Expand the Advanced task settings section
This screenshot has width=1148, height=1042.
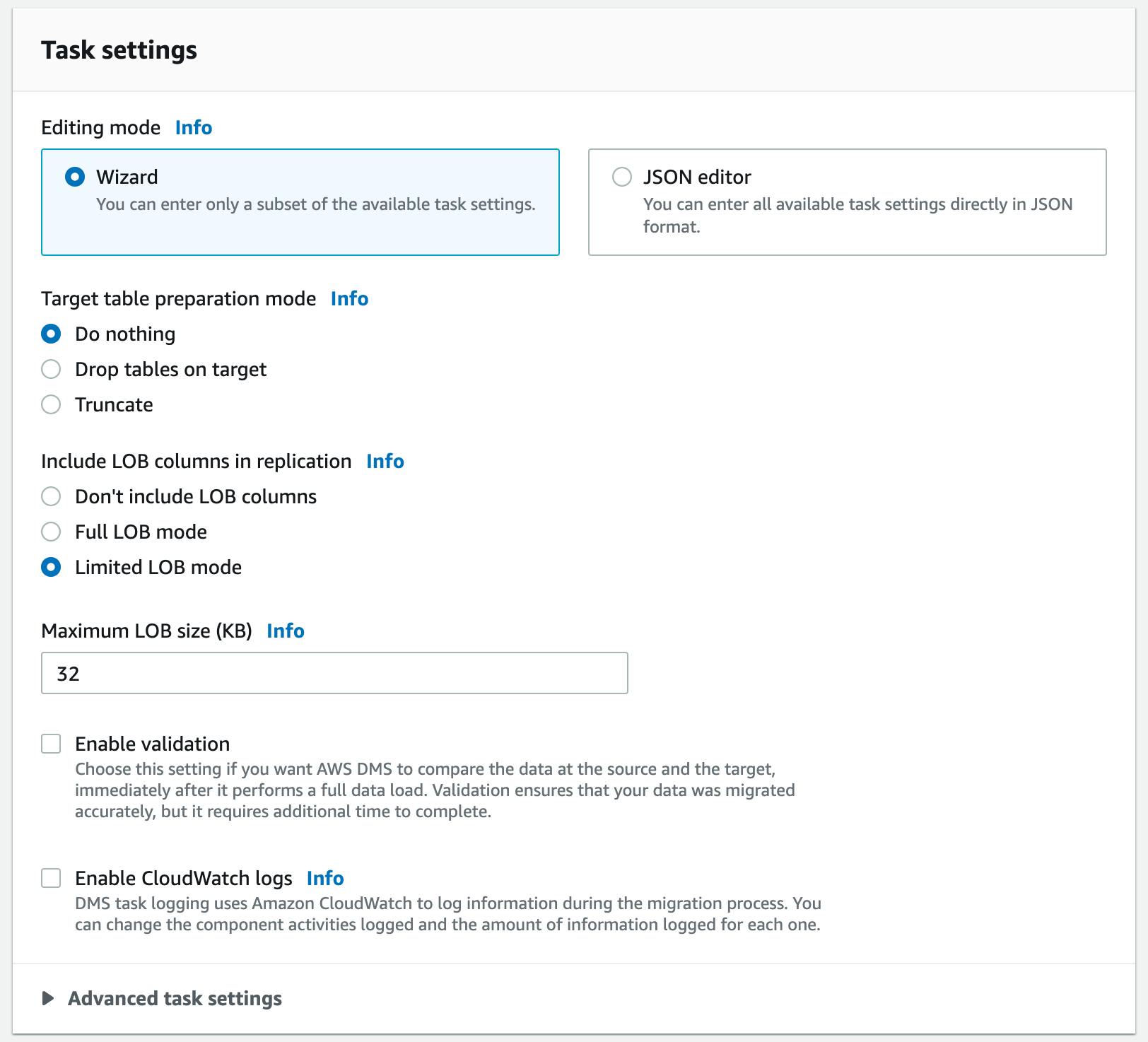174,998
